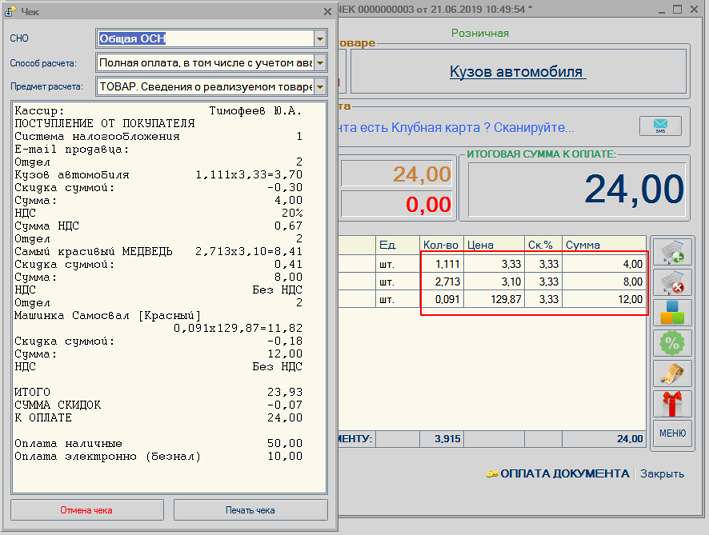Click the Самый красивый МЕДВЕДЬ receipt line
The height and width of the screenshot is (535, 709).
tap(158, 251)
